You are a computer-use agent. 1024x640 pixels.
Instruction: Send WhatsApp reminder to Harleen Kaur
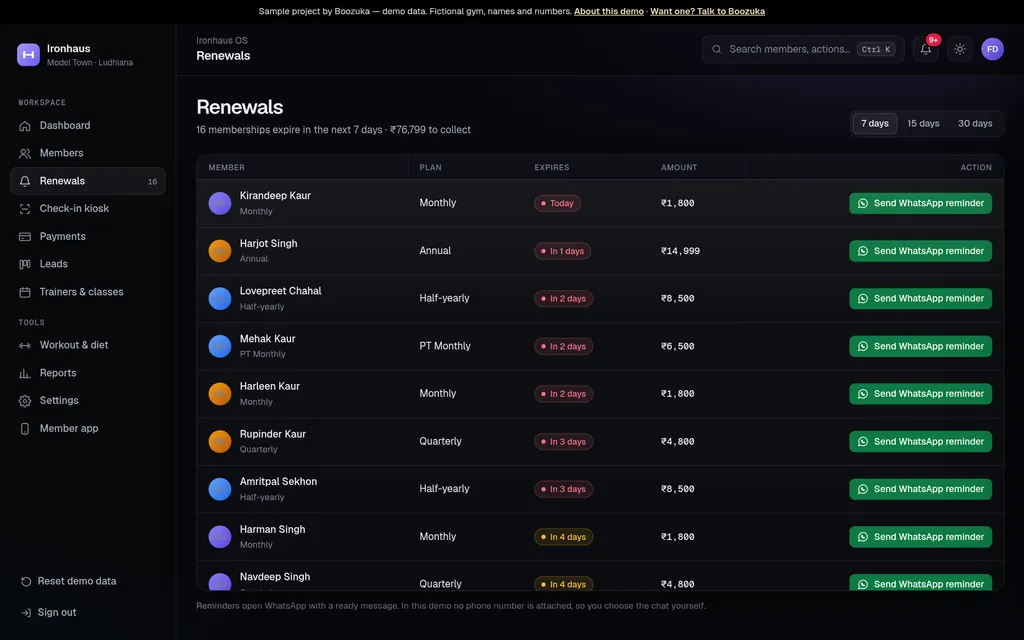click(920, 394)
